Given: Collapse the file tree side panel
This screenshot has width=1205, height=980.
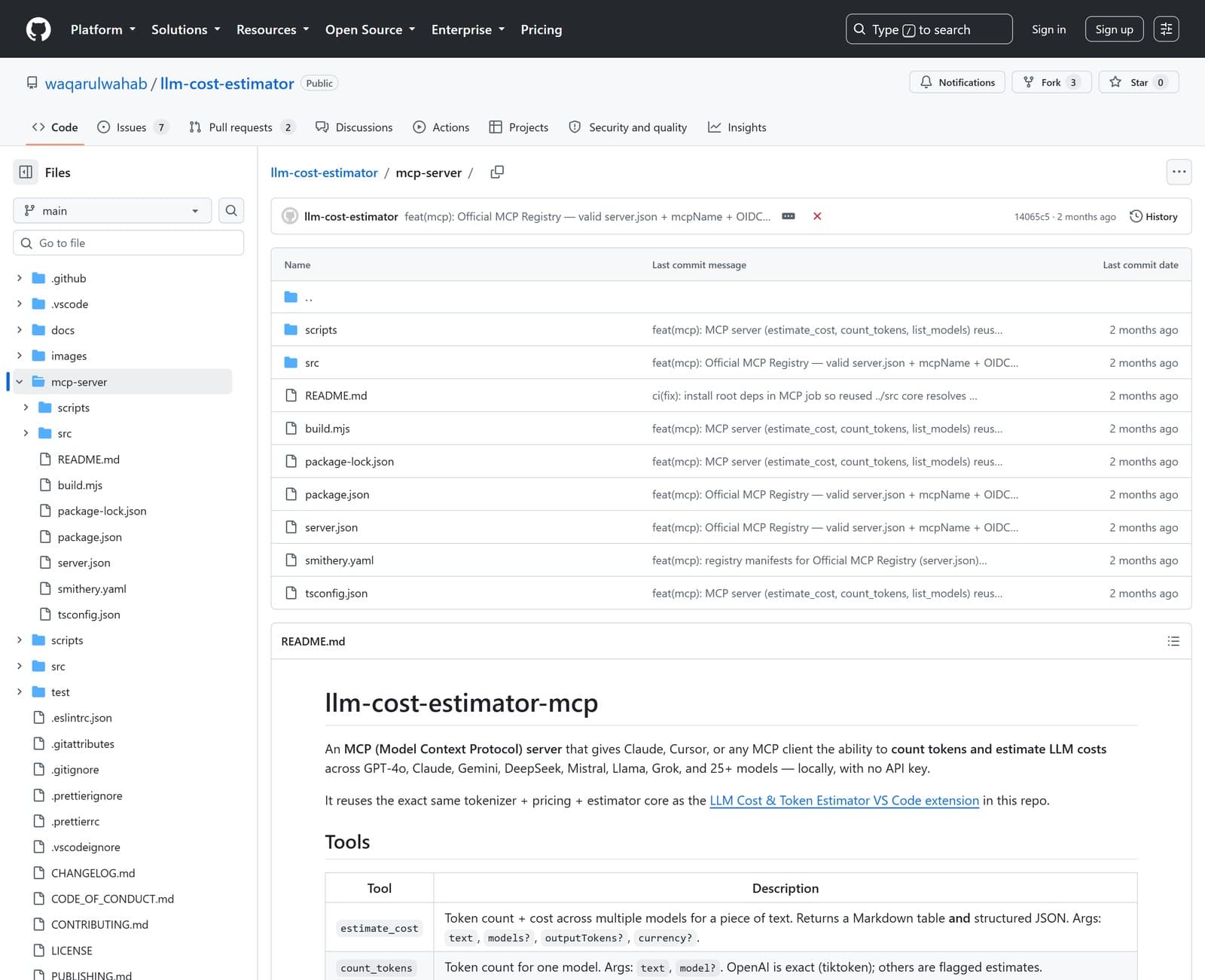Looking at the screenshot, I should click(26, 172).
